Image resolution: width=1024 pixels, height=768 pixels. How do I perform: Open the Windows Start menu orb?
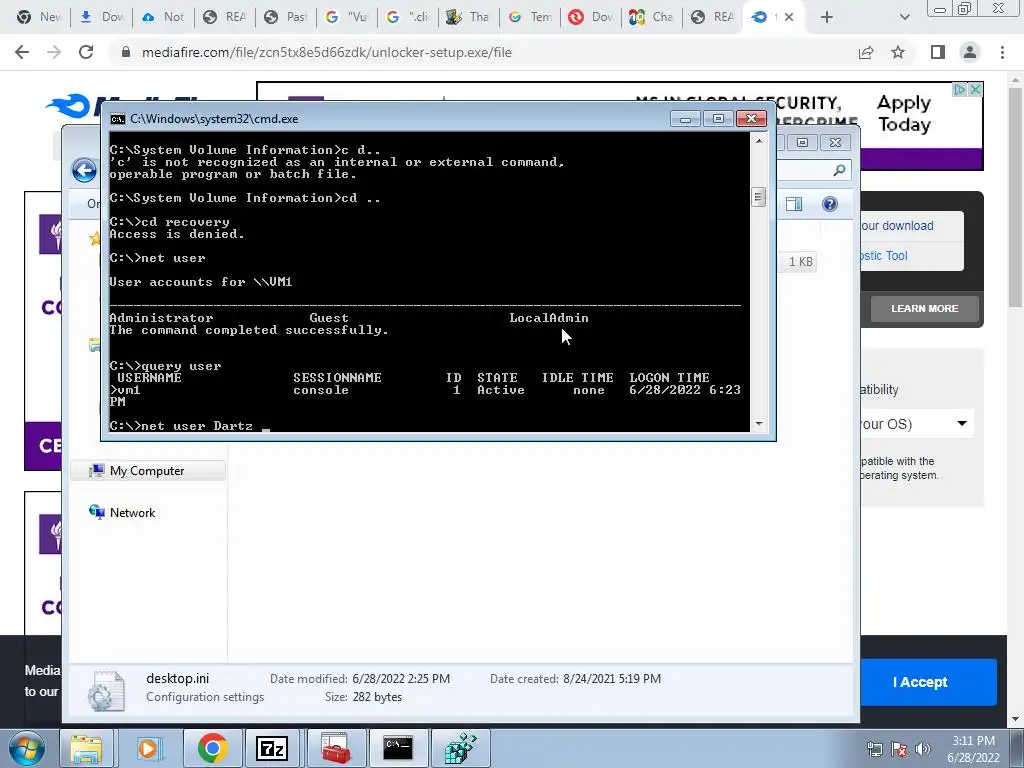[x=27, y=748]
